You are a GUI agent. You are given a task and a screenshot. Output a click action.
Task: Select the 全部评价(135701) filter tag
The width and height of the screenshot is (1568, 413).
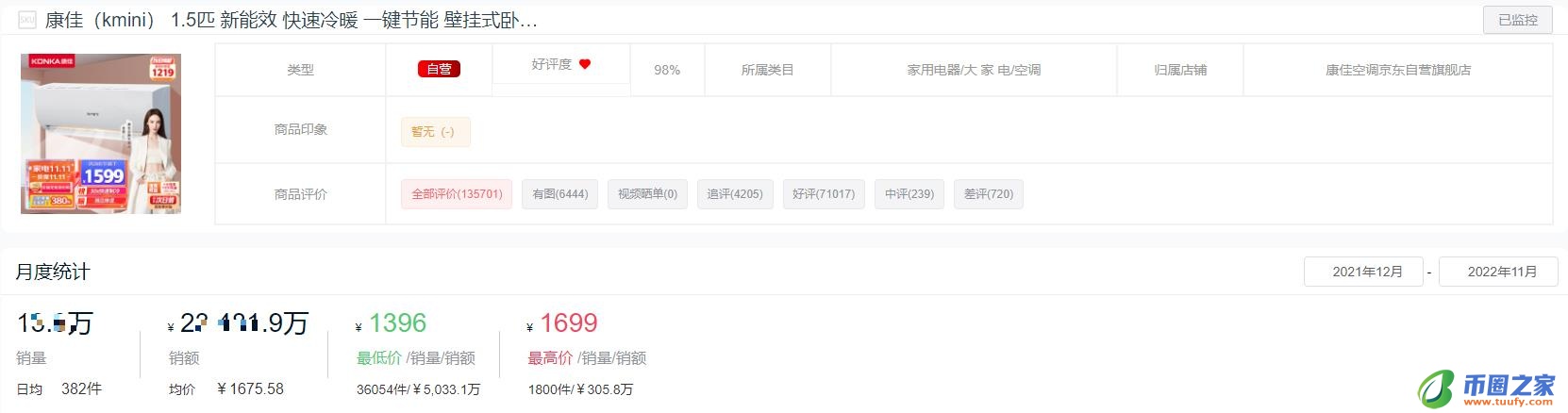[458, 194]
